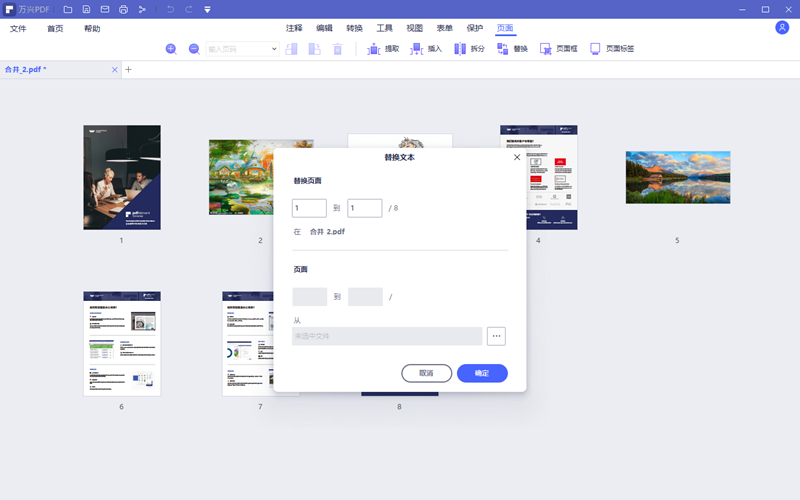The image size is (800, 500).
Task: Open file via folder icon
Action: 68,9
